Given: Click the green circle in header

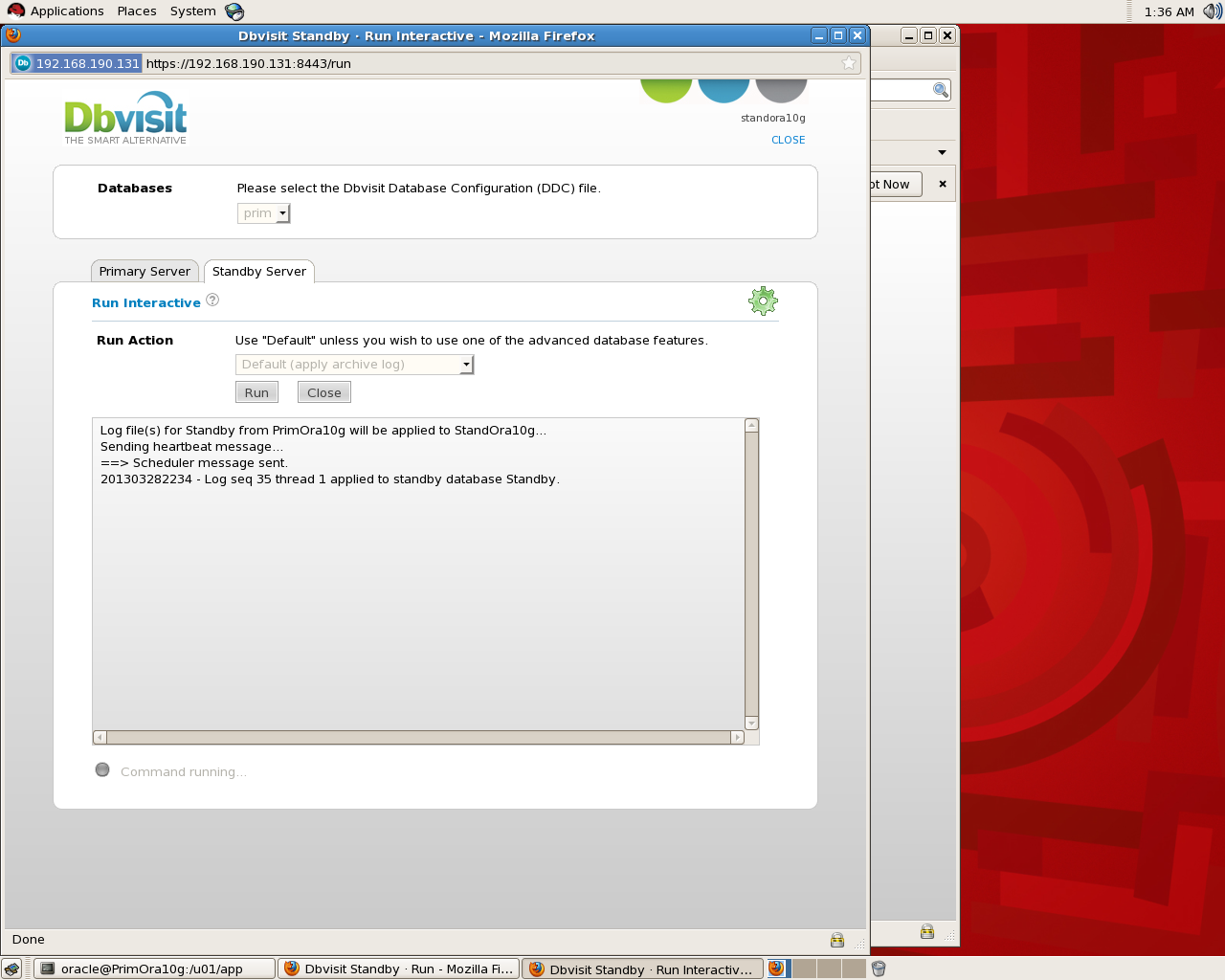Looking at the screenshot, I should tap(666, 89).
